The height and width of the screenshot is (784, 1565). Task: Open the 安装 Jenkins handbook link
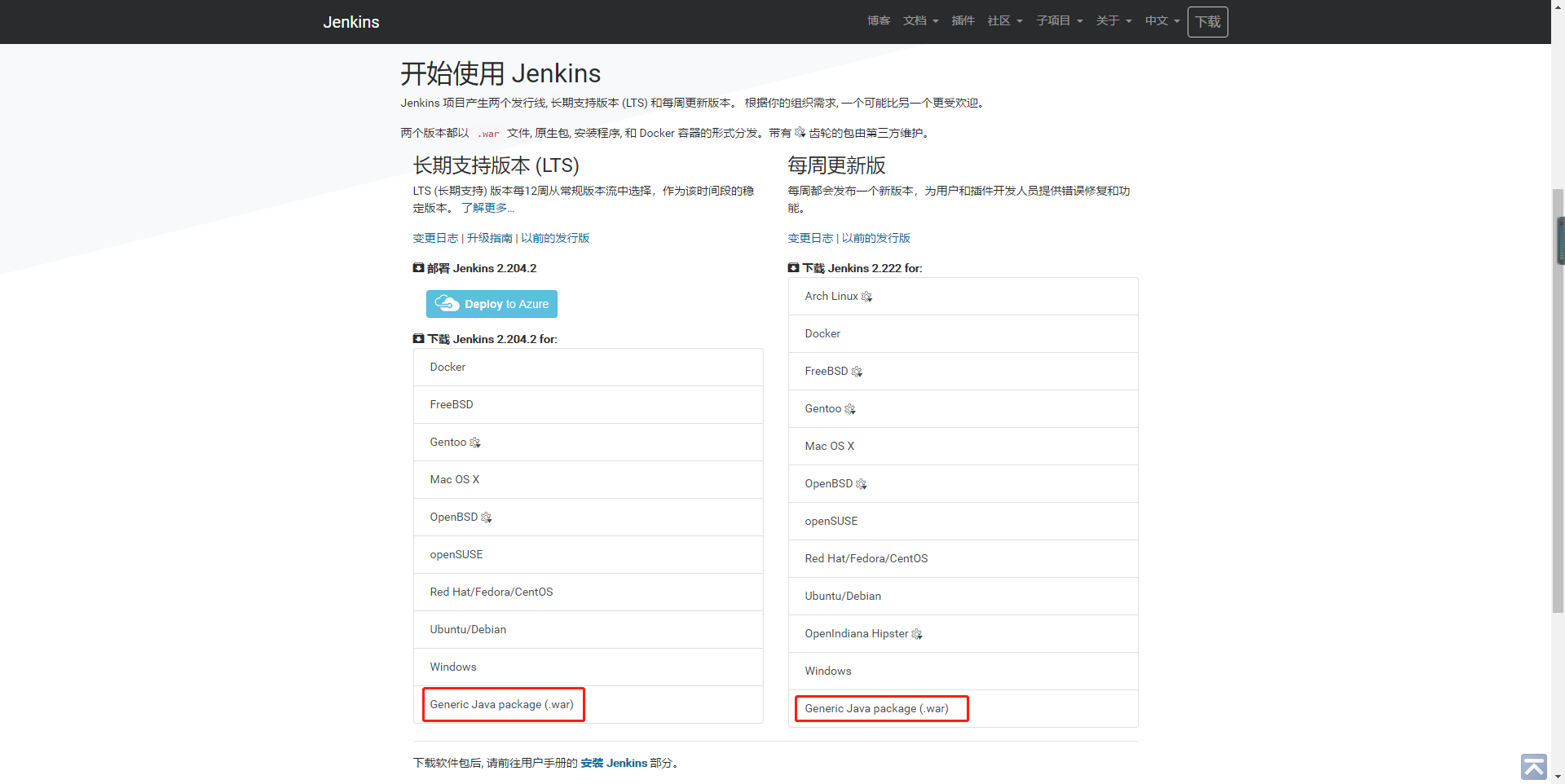(x=614, y=764)
